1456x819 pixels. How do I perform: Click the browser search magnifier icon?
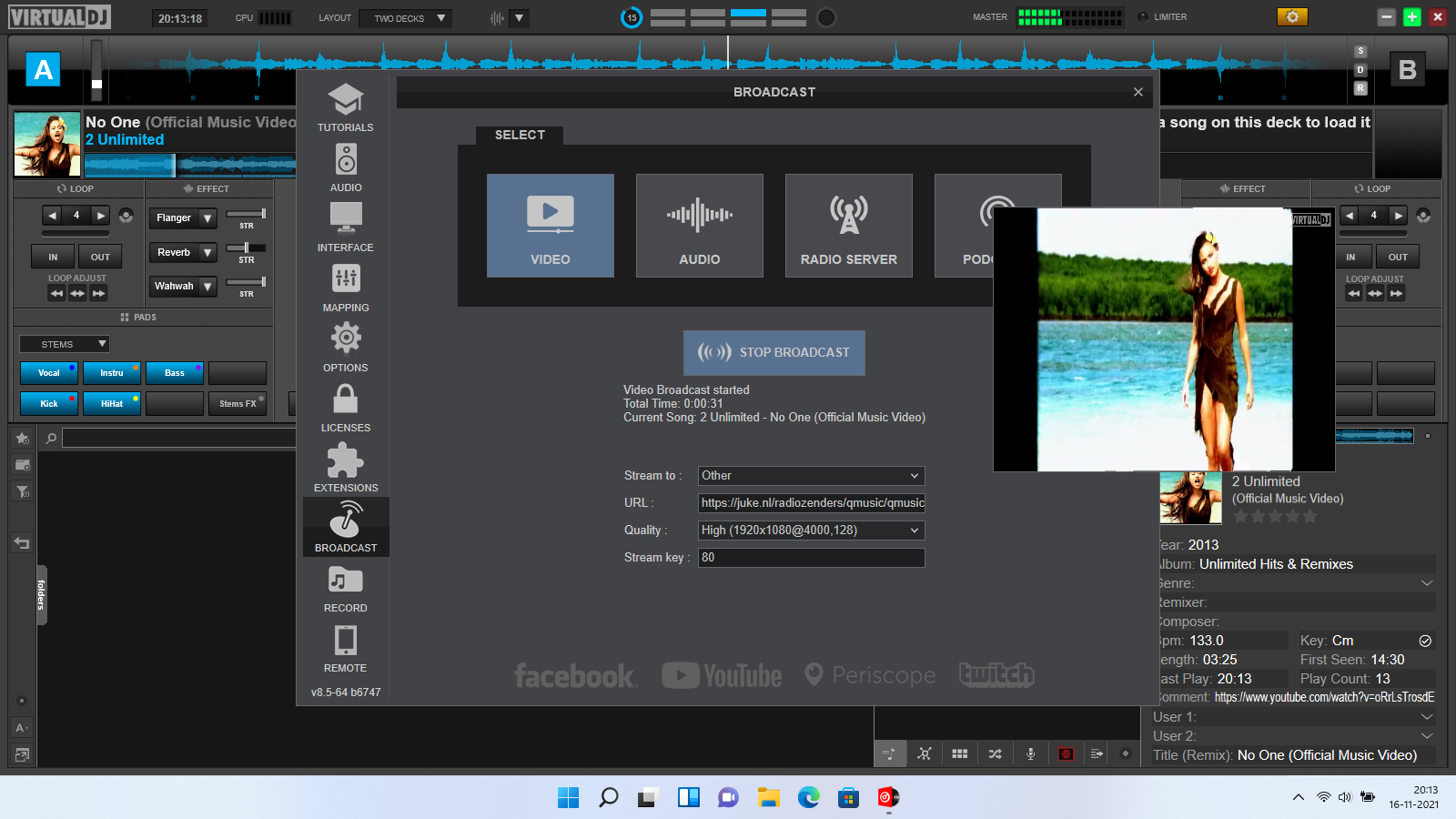point(52,439)
